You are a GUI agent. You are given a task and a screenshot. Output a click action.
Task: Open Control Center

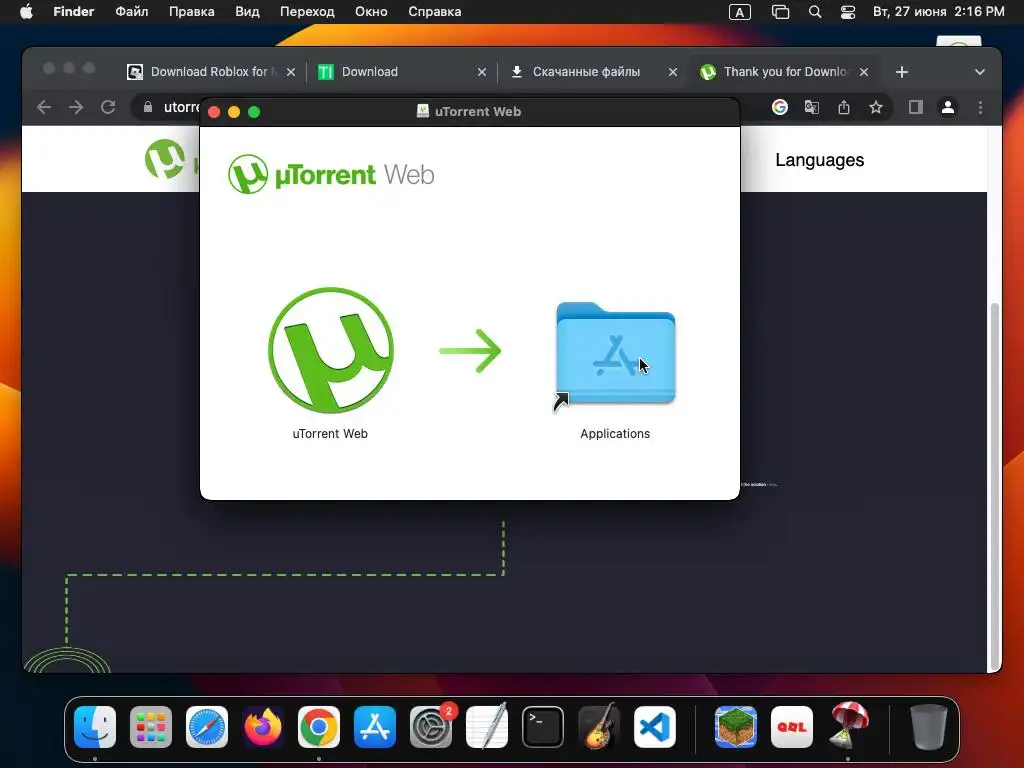(848, 12)
